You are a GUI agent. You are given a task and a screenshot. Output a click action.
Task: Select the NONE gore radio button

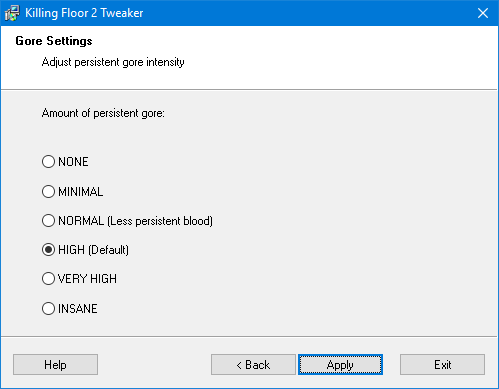click(x=48, y=162)
